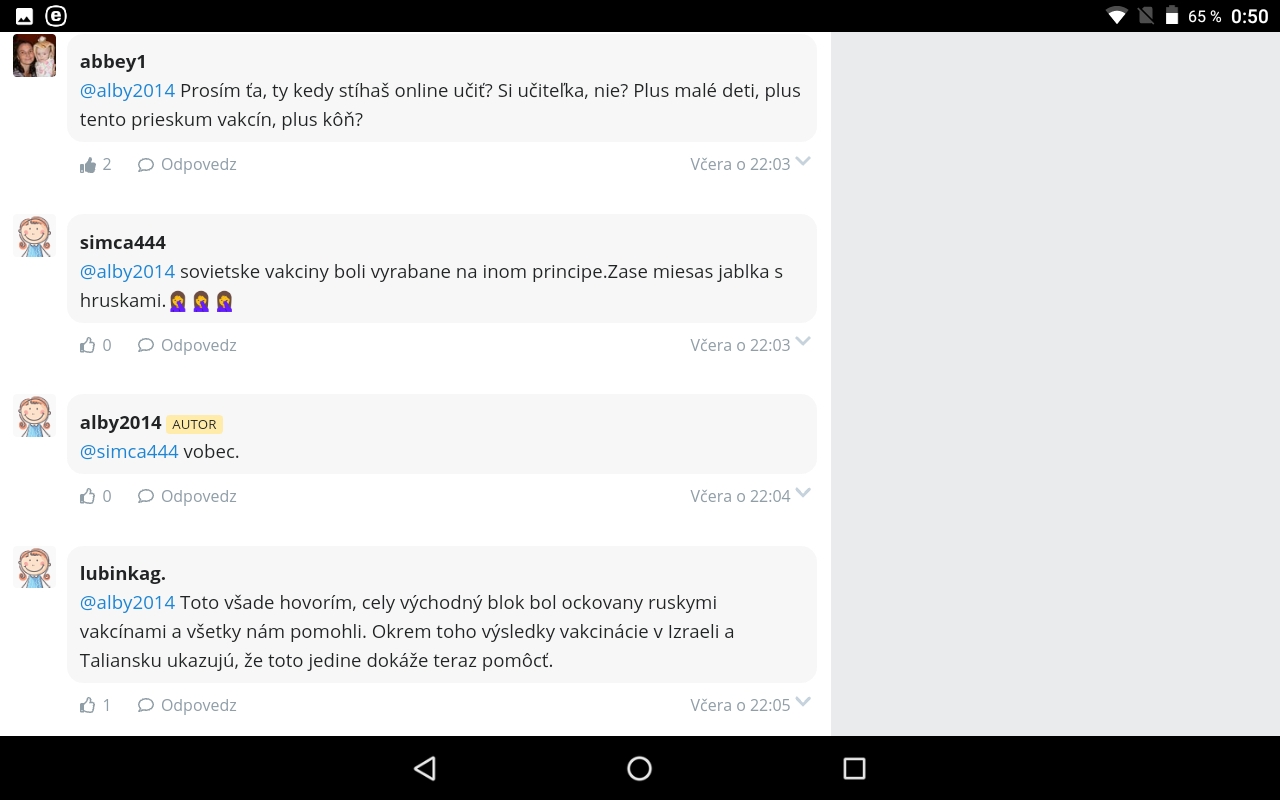Tap thumbs-up on alby2014's "vobec" comment
Image resolution: width=1280 pixels, height=800 pixels.
(88, 497)
